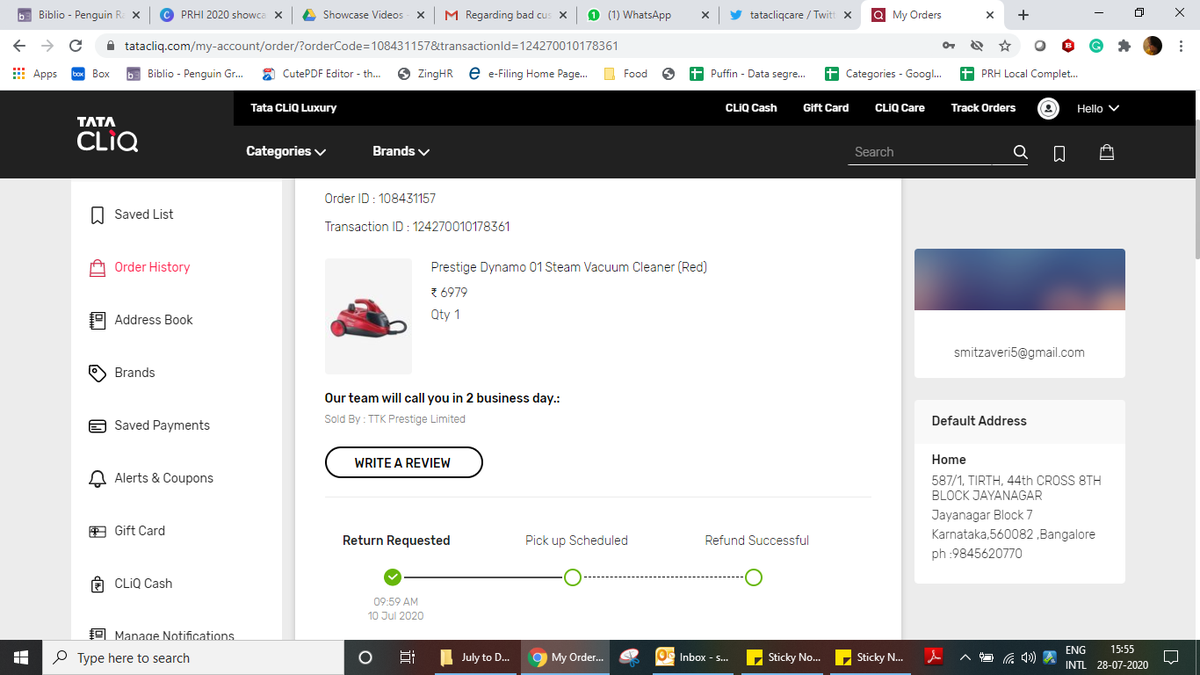Click the Brands tag icon in sidebar
The height and width of the screenshot is (675, 1200).
click(x=98, y=373)
